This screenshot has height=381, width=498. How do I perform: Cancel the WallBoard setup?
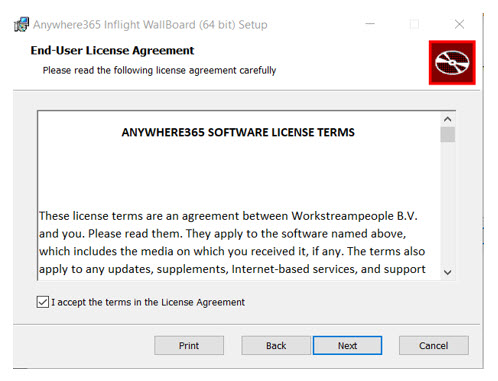(434, 345)
